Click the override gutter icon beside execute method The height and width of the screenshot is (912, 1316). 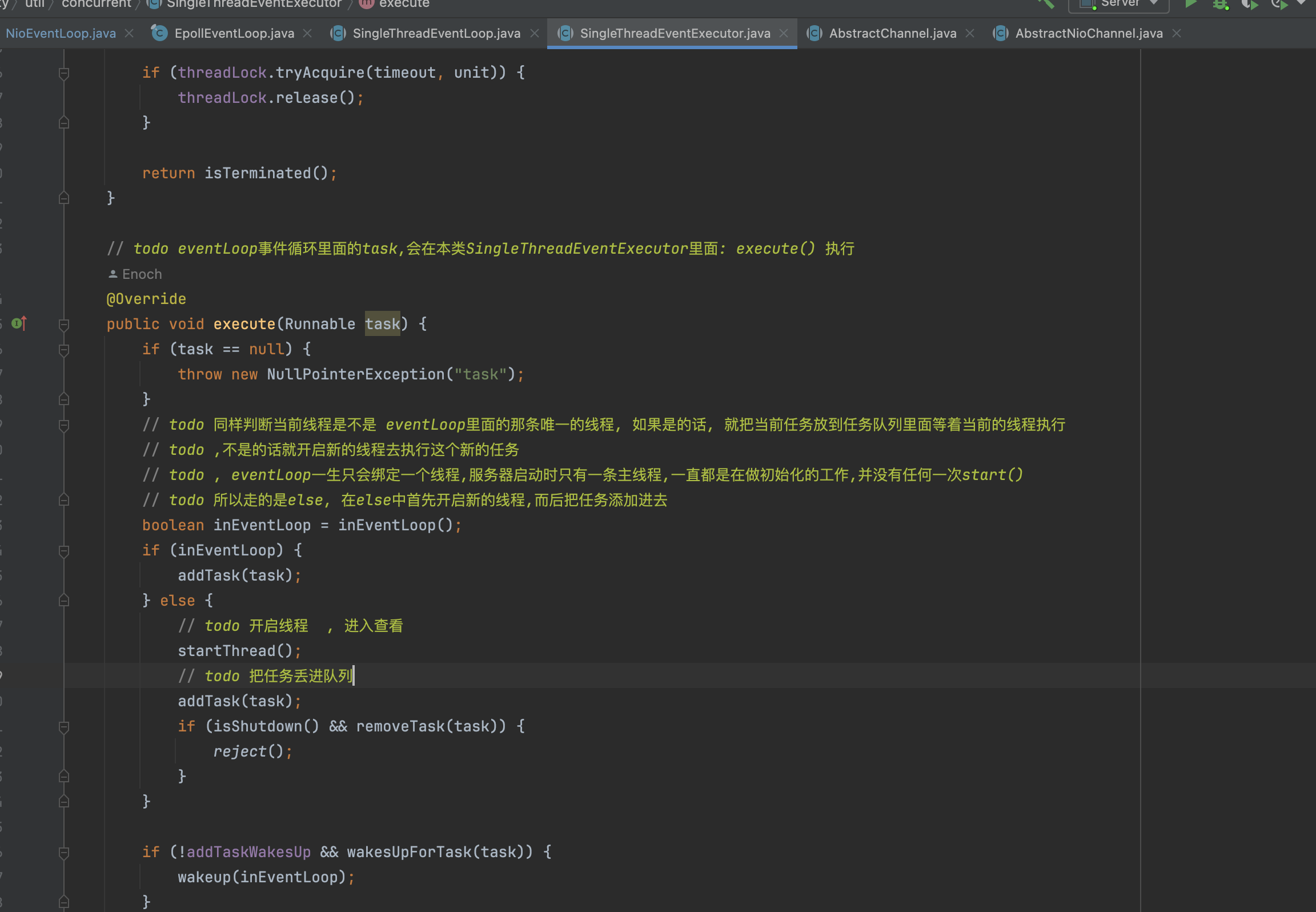pos(19,323)
